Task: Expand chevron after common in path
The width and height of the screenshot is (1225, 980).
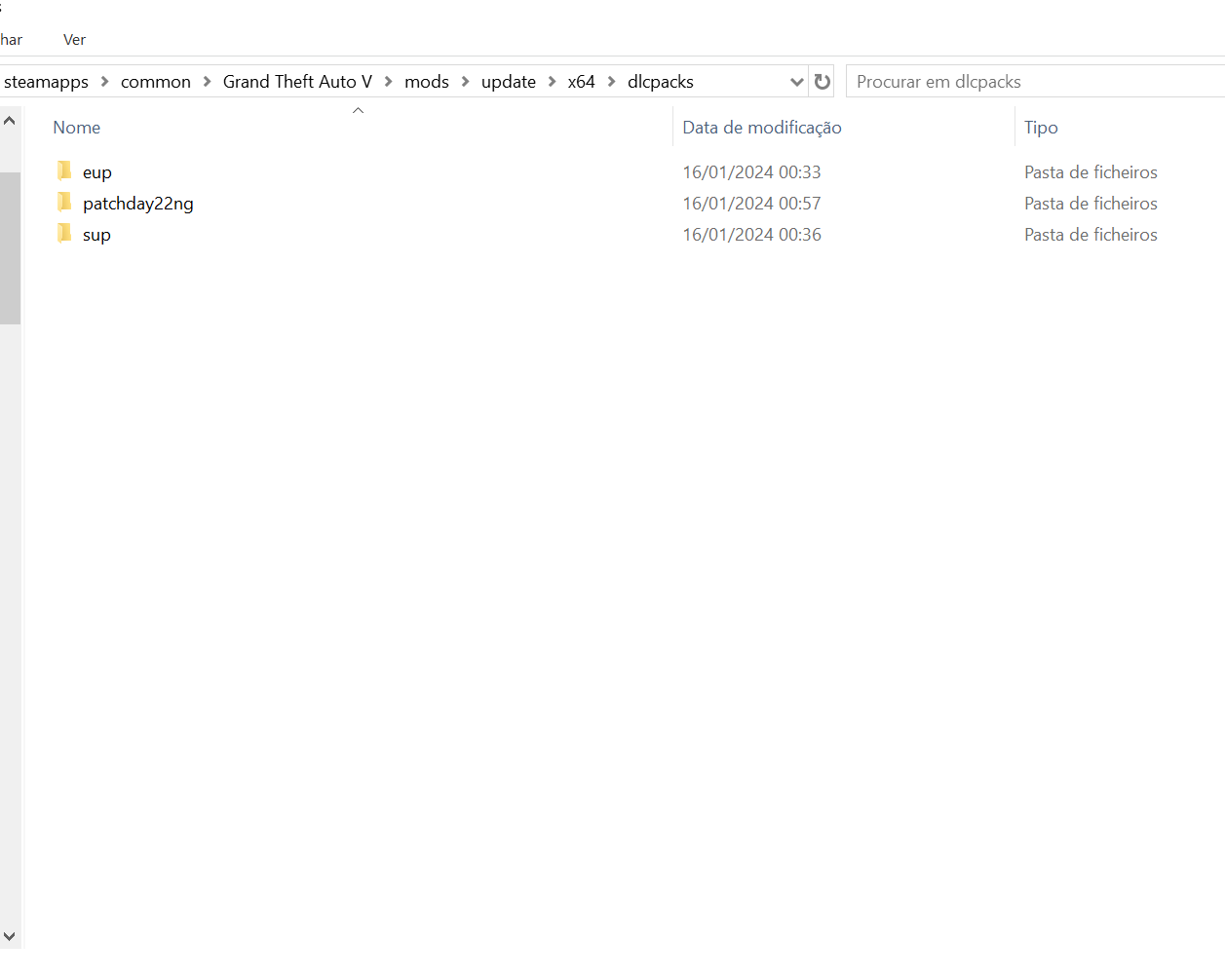Action: tap(207, 82)
